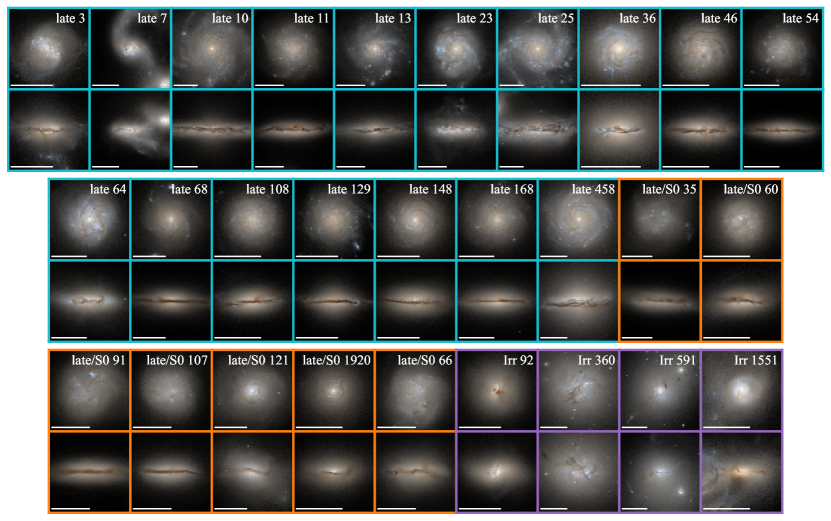Screen dimensions: 831x521
Task: Click the Irr 360 face-on image
Action: (x=579, y=391)
